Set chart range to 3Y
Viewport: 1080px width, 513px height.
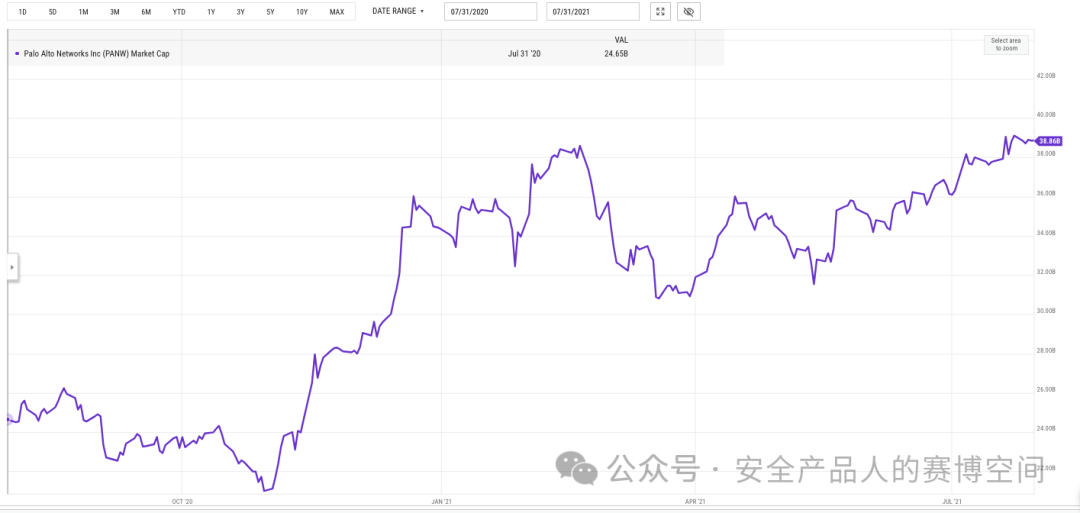(240, 12)
